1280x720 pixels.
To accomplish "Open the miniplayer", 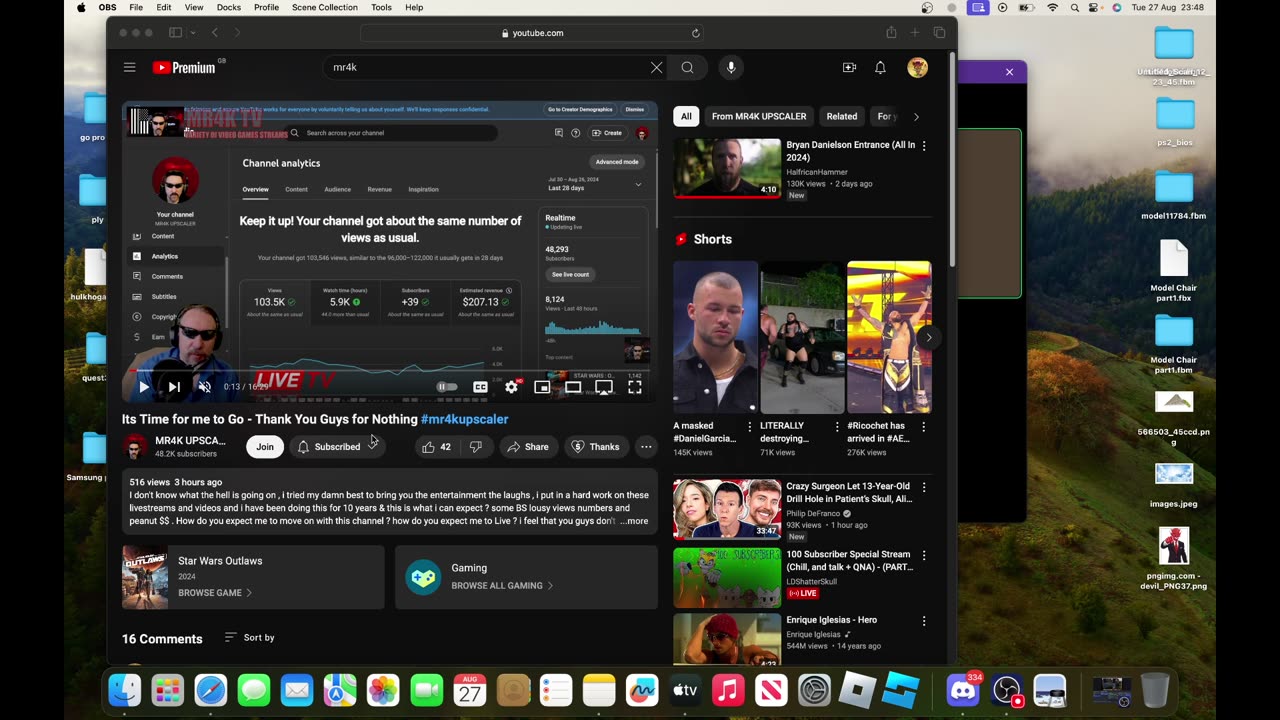I will [542, 387].
